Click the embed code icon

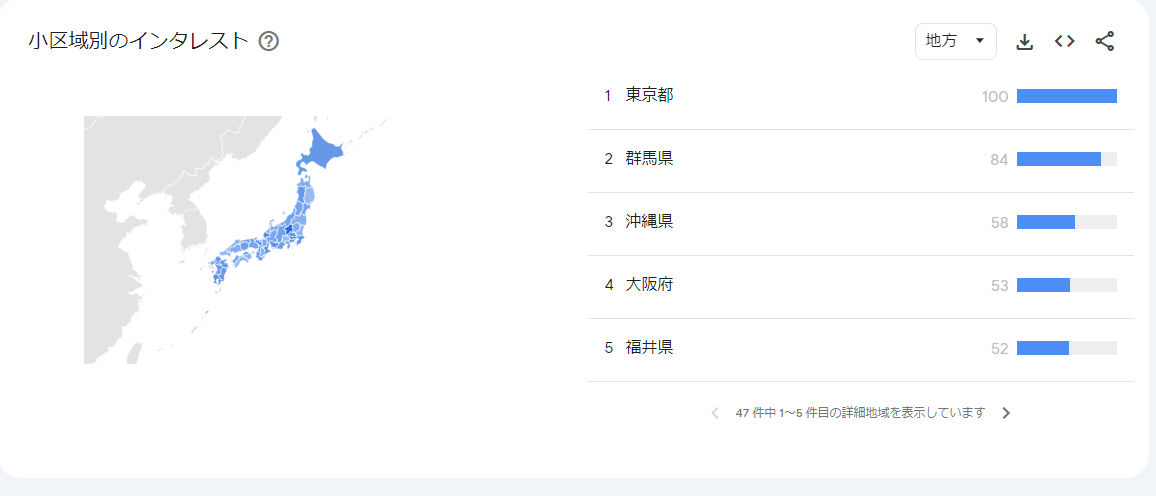coord(1065,41)
